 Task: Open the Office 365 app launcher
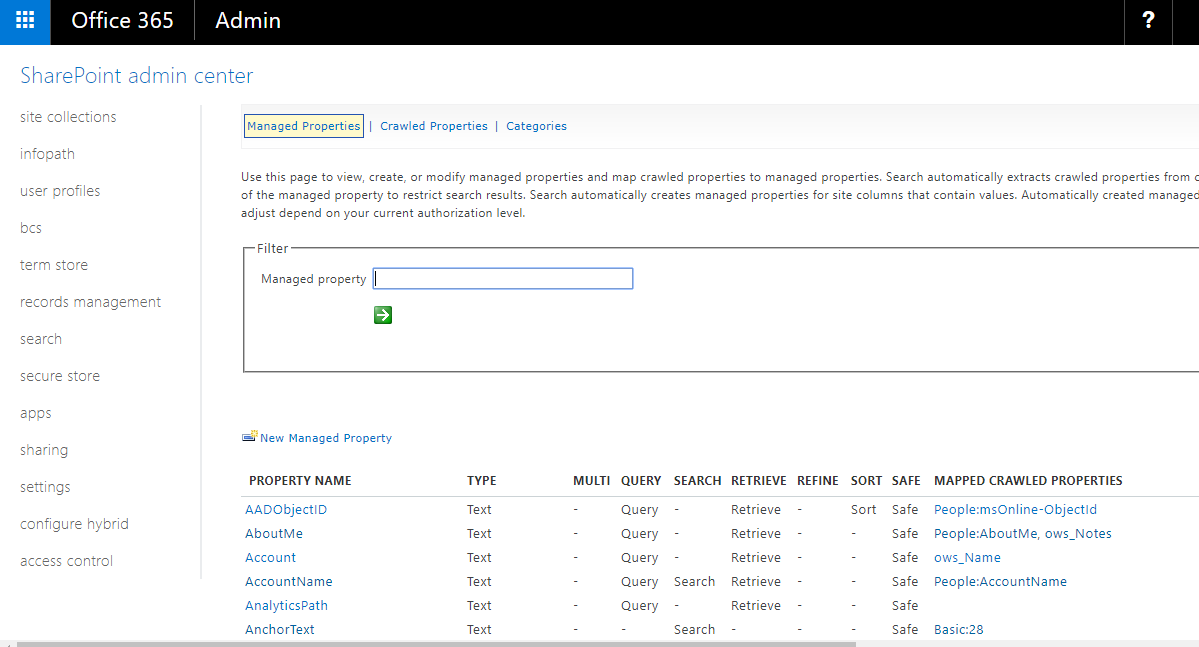click(x=25, y=21)
